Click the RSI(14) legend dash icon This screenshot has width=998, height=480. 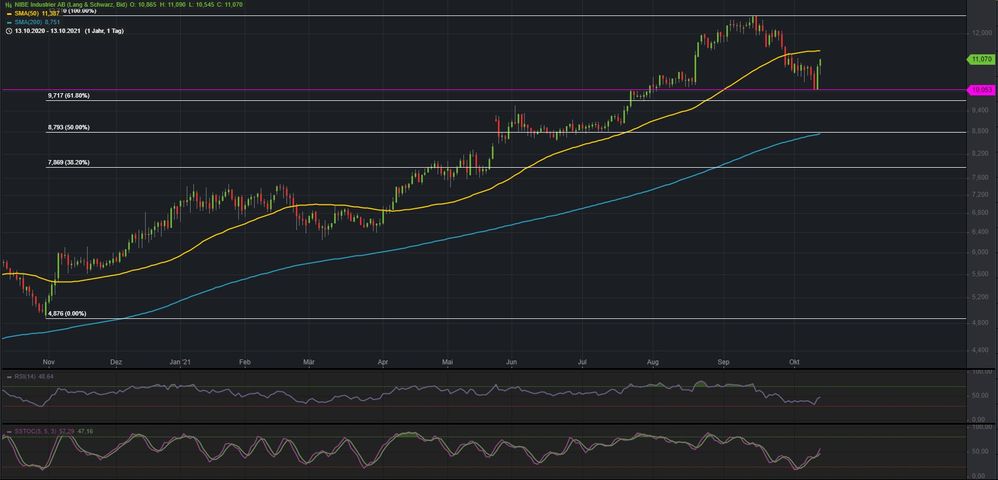(x=7, y=376)
